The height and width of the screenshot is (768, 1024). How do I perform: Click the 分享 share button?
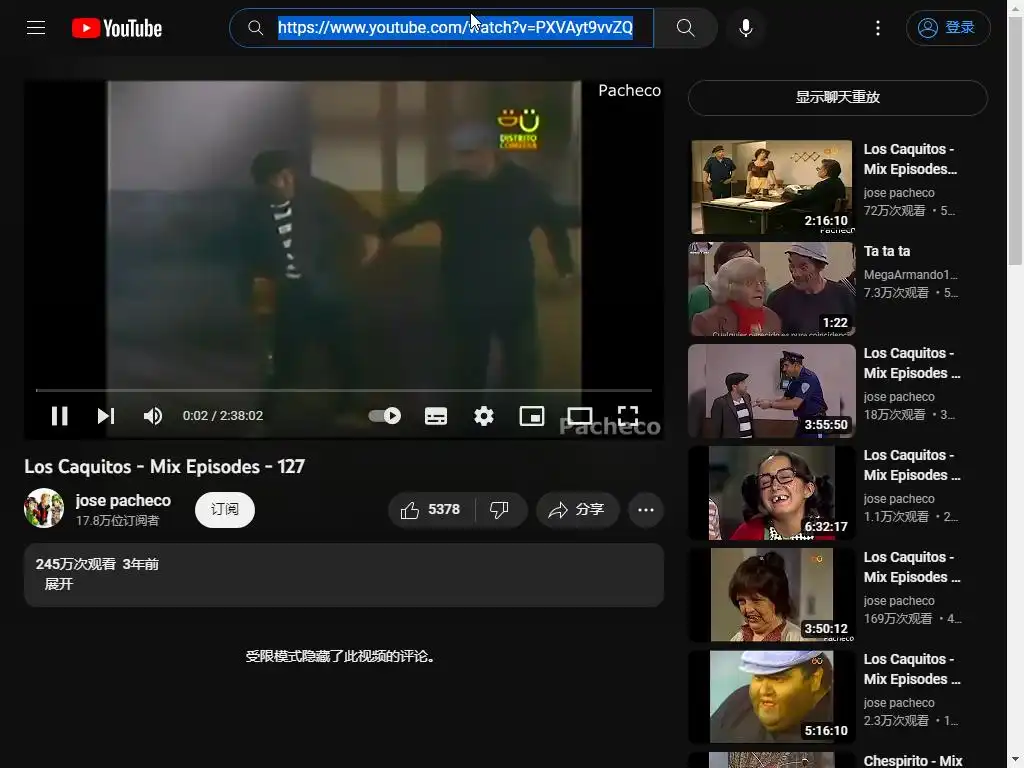[577, 510]
